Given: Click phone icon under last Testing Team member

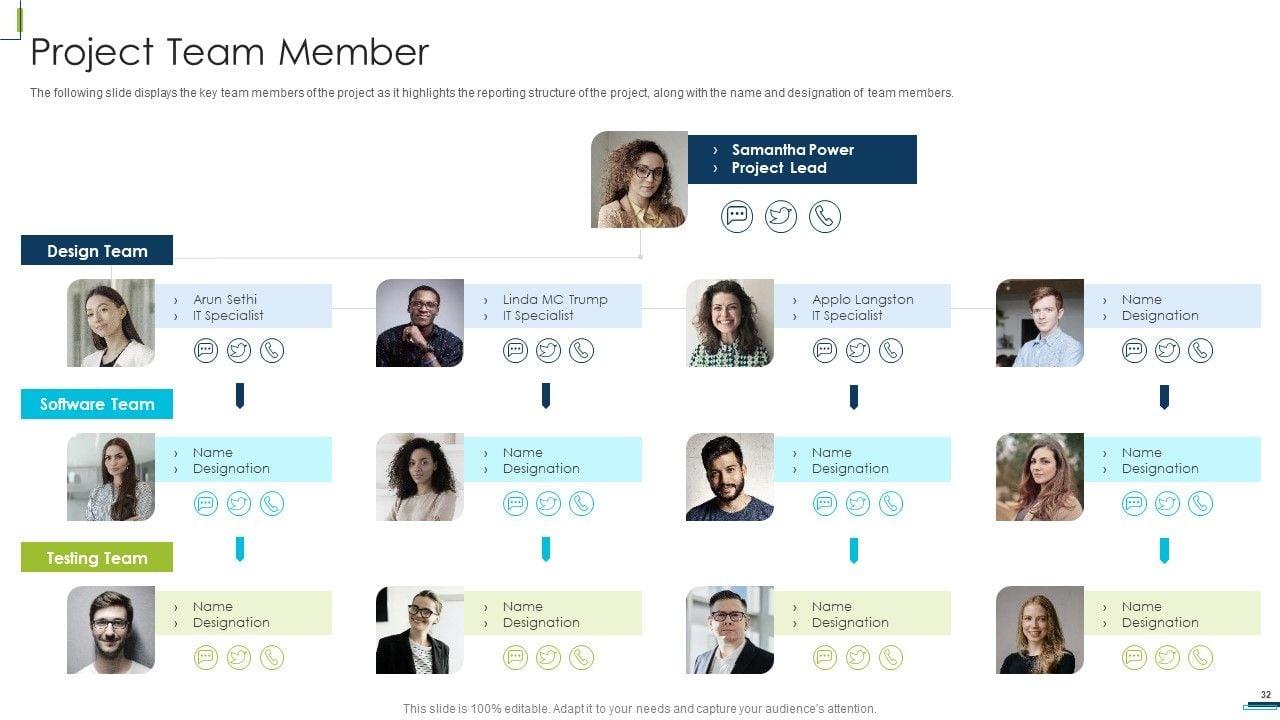Looking at the screenshot, I should pyautogui.click(x=1200, y=657).
